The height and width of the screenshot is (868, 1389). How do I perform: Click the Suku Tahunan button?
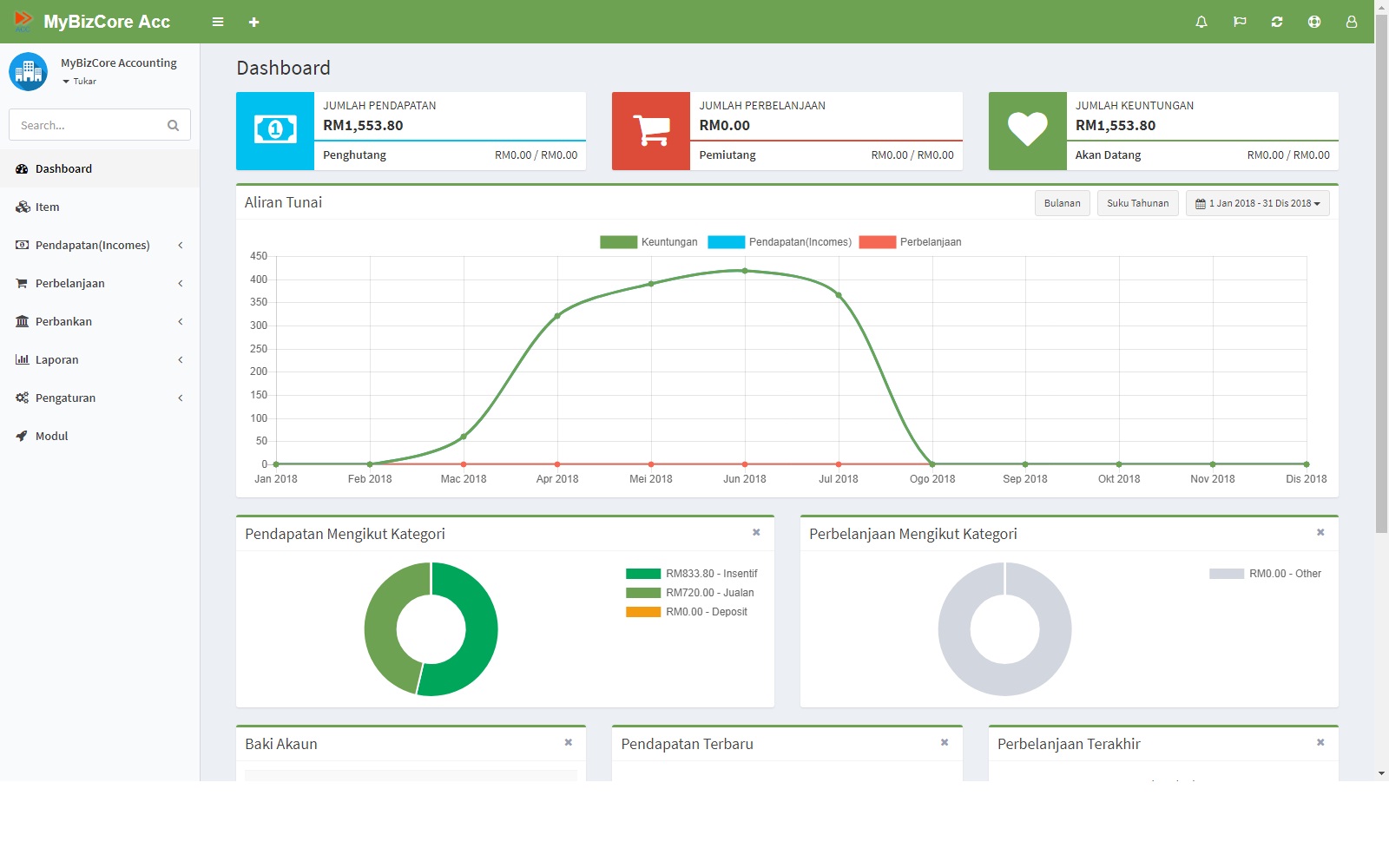coord(1137,203)
